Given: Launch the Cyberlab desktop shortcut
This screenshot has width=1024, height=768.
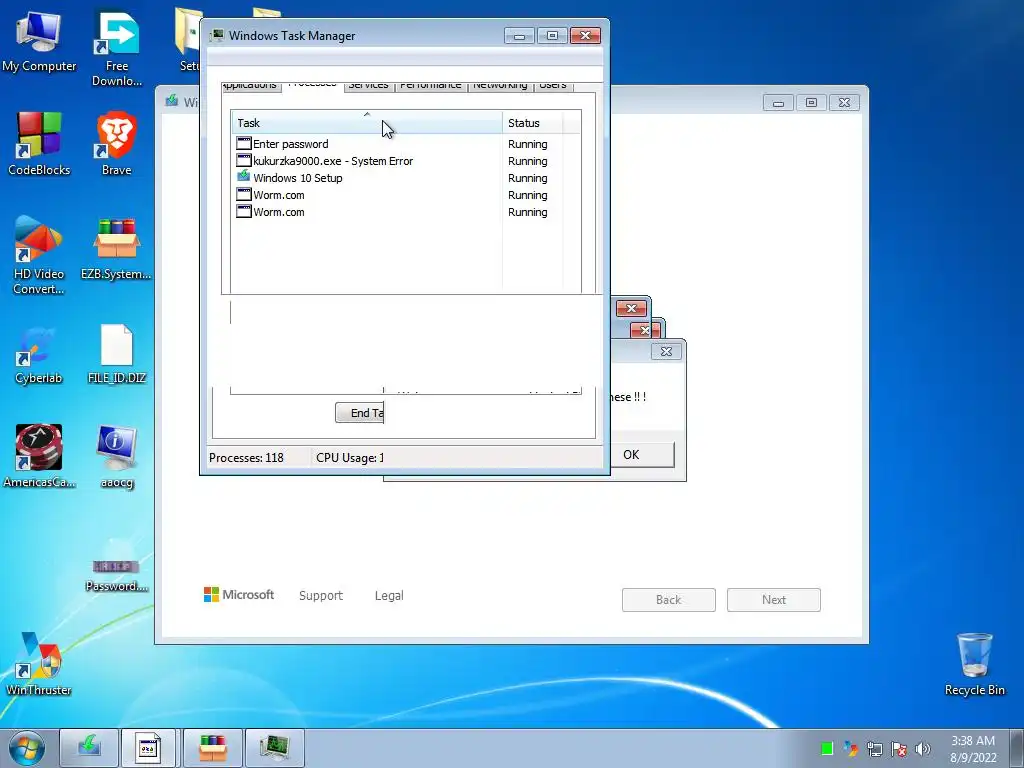Looking at the screenshot, I should tap(39, 355).
